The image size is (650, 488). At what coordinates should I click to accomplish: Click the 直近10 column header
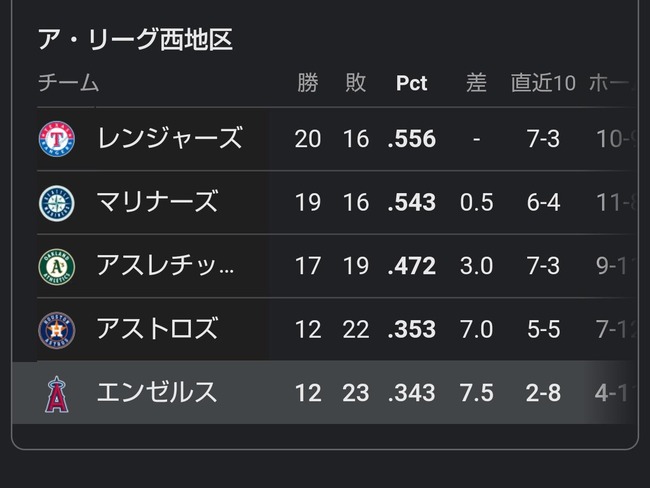[543, 83]
